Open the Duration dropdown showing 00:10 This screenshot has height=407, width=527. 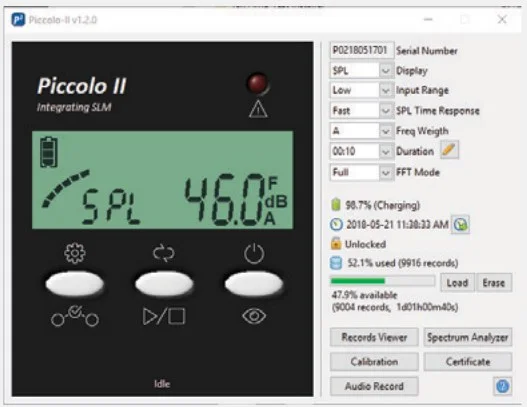click(362, 151)
